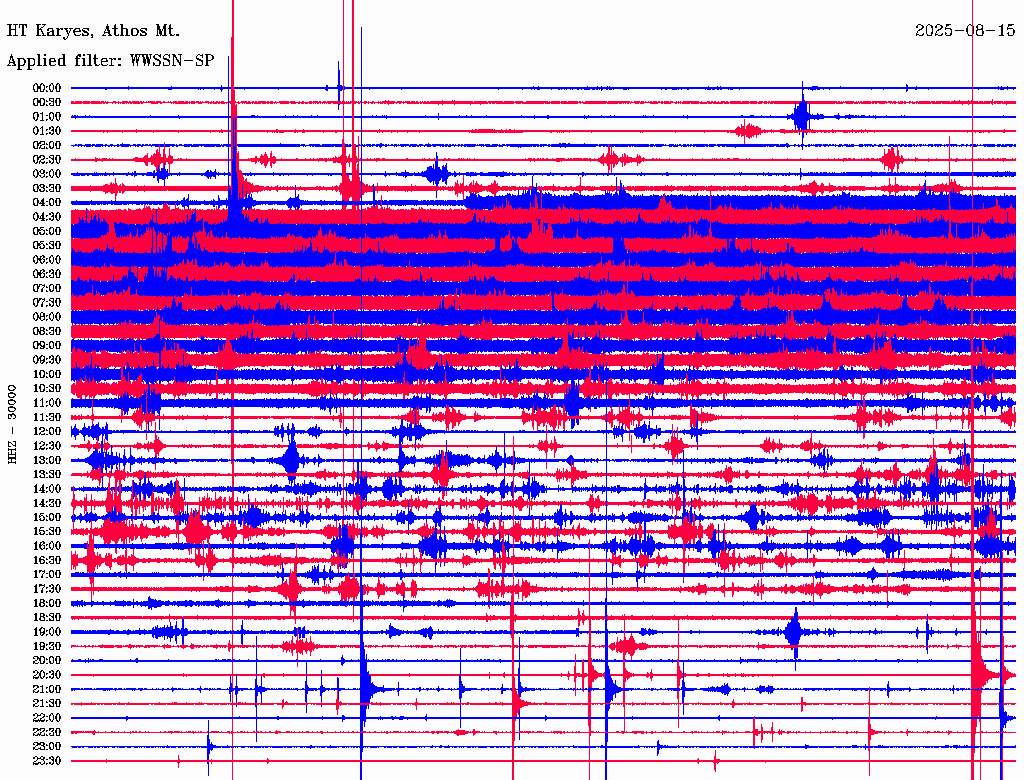Select the 17:30 time row label

[46, 589]
